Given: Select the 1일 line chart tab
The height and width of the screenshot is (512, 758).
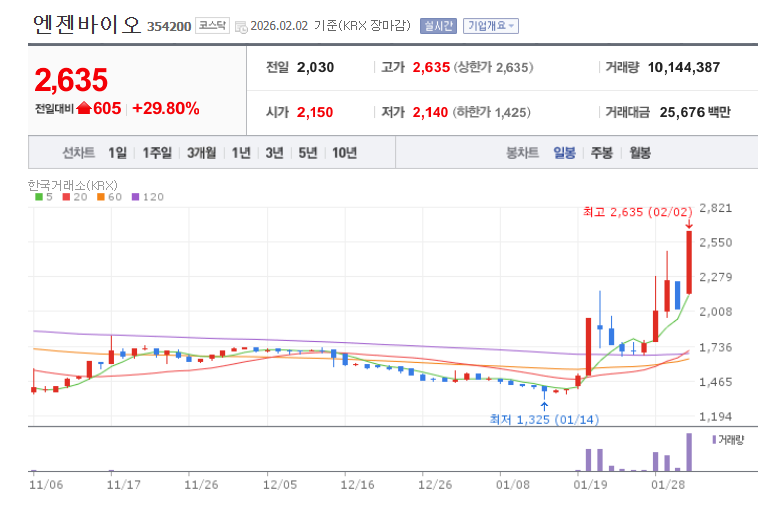Looking at the screenshot, I should 117,153.
